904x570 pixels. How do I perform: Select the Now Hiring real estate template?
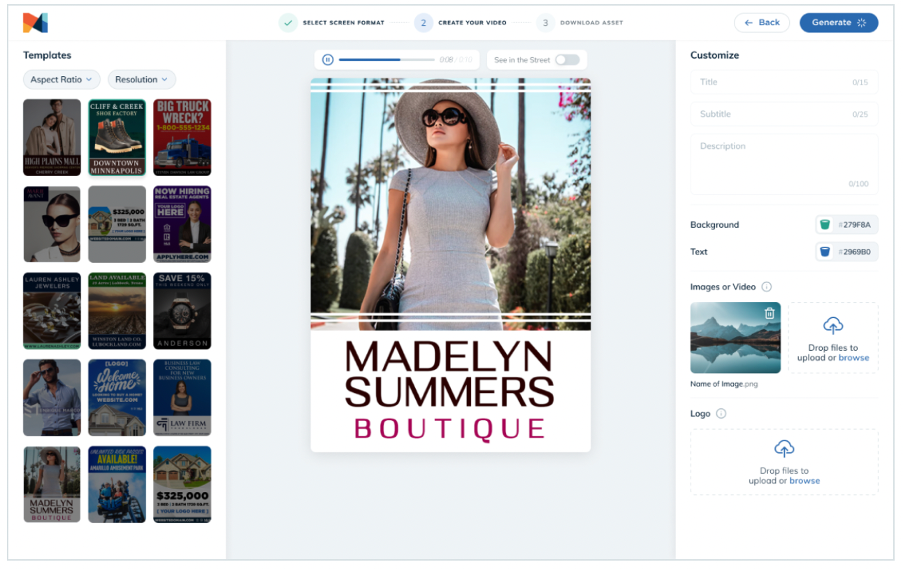(182, 224)
